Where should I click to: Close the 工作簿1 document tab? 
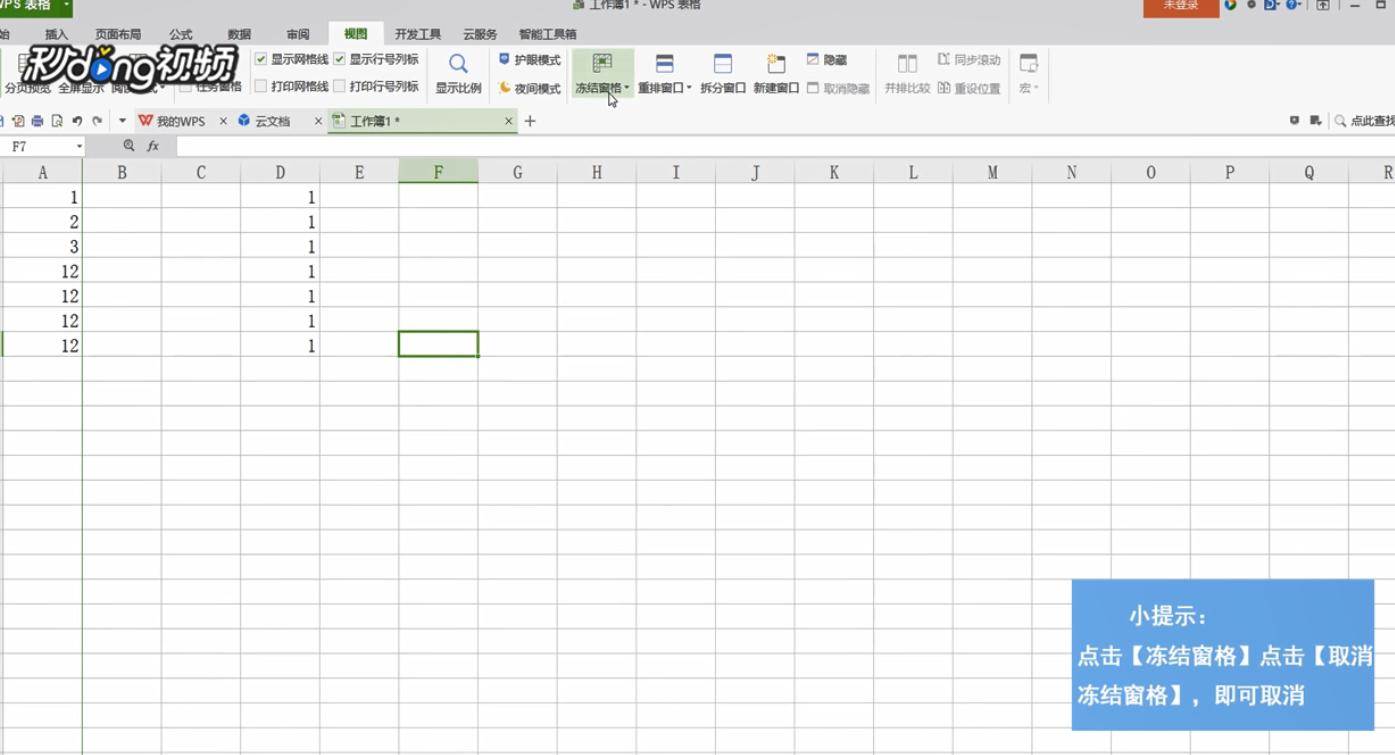pos(508,121)
